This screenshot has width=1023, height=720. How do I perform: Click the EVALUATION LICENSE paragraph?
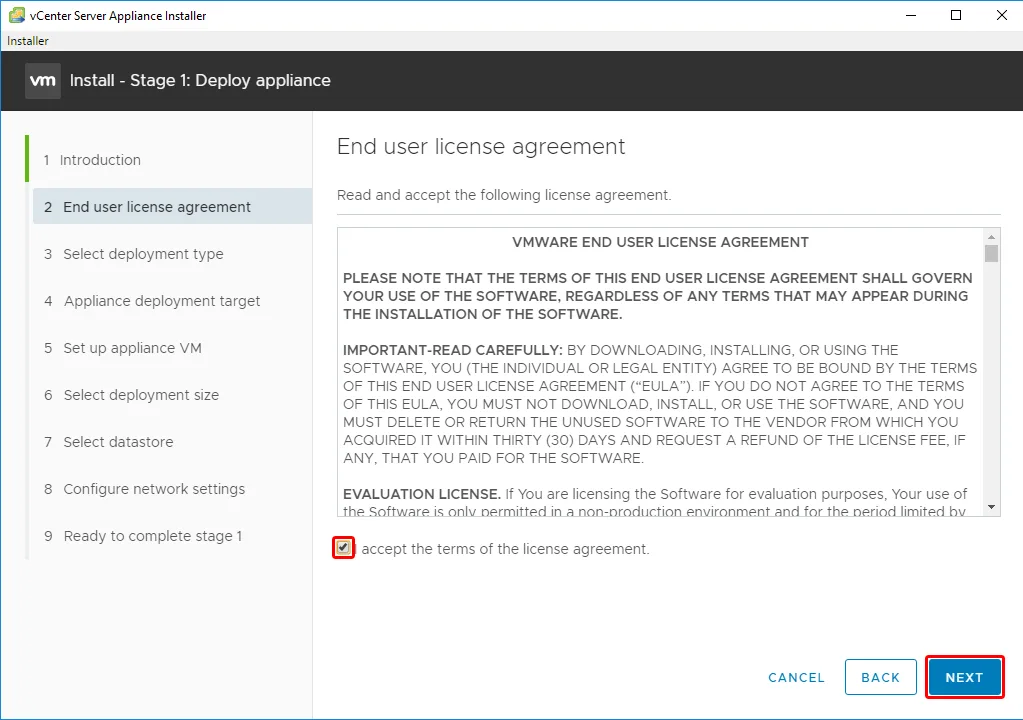[x=655, y=503]
